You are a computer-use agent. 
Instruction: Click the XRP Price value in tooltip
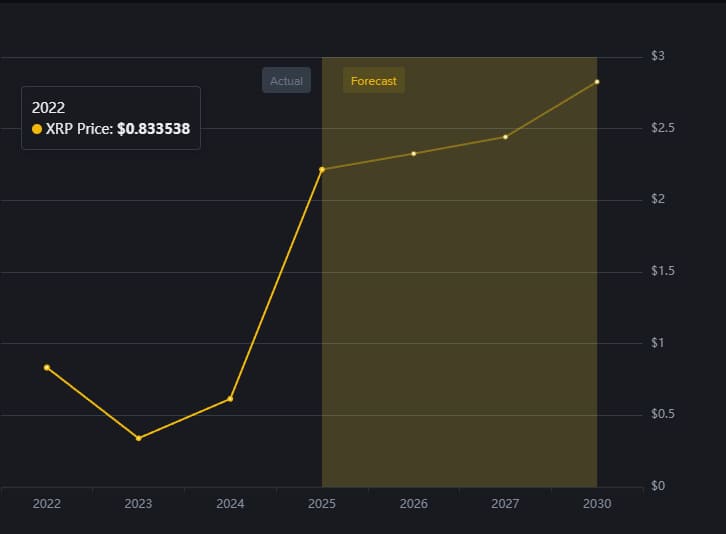(153, 129)
